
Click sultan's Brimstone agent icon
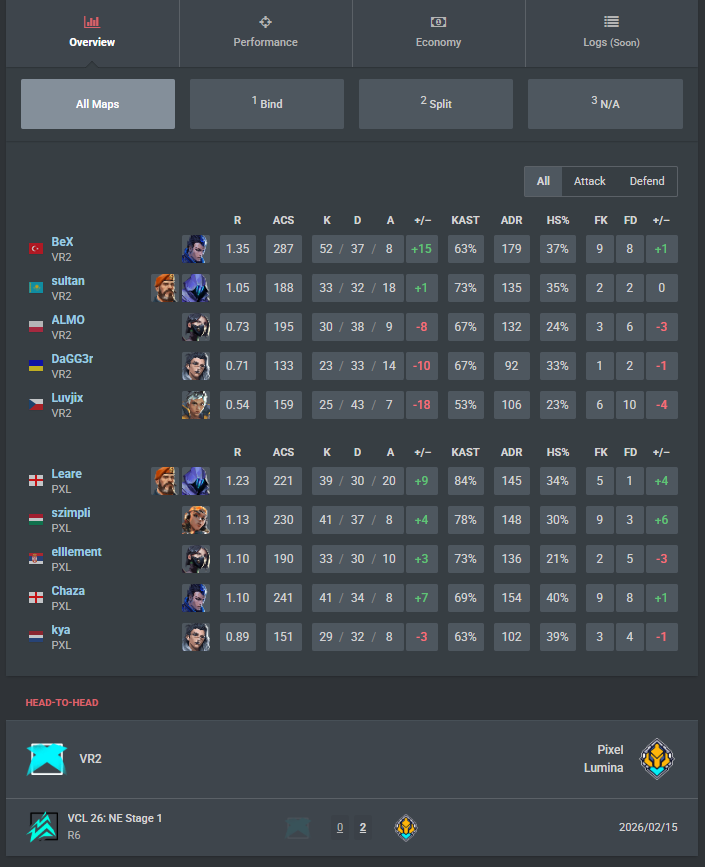(165, 288)
